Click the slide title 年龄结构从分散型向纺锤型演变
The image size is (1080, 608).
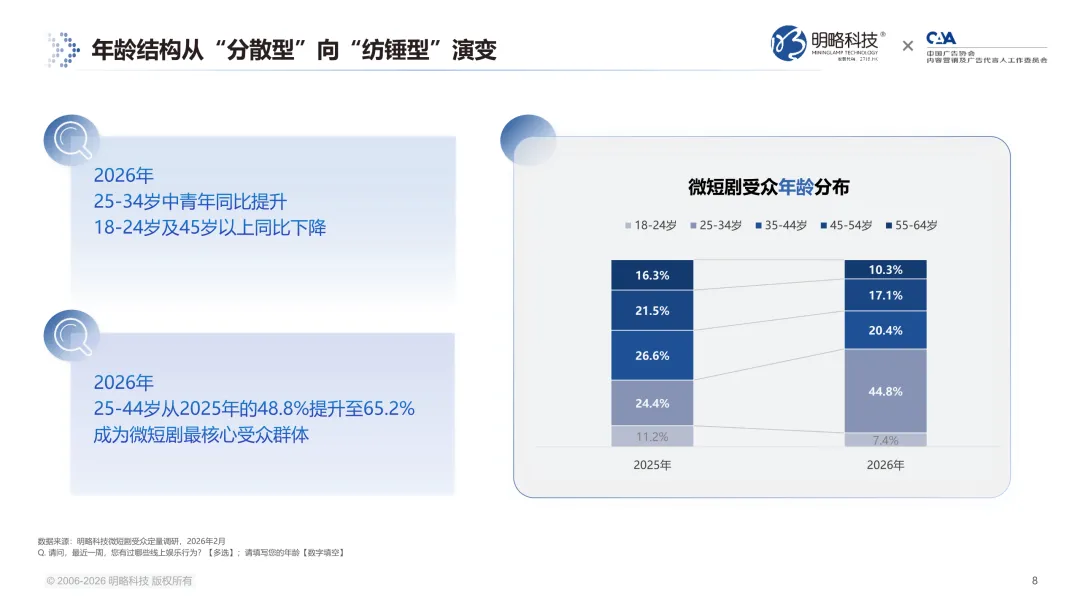coord(294,50)
